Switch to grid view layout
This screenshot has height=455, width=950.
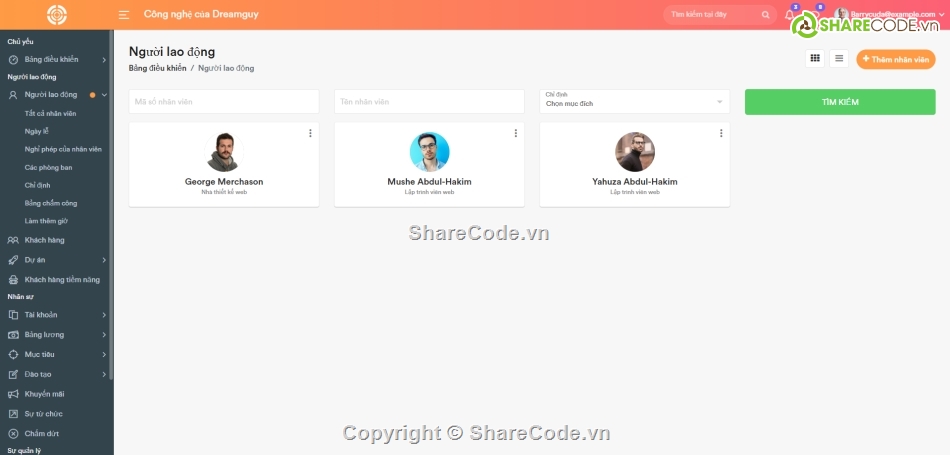click(x=815, y=59)
